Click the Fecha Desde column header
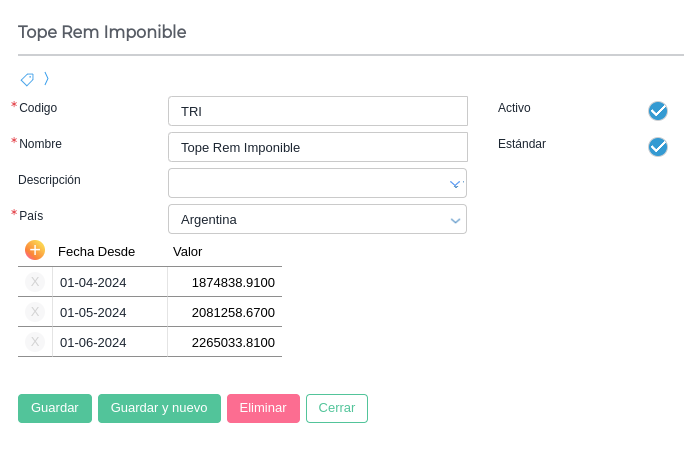The height and width of the screenshot is (466, 684). pyautogui.click(x=96, y=251)
